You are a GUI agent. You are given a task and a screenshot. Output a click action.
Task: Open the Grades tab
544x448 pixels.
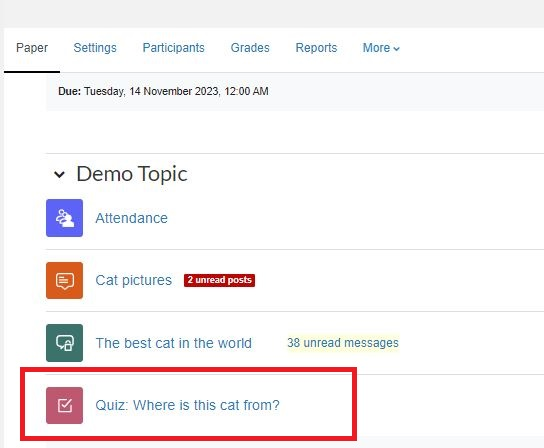coord(250,48)
